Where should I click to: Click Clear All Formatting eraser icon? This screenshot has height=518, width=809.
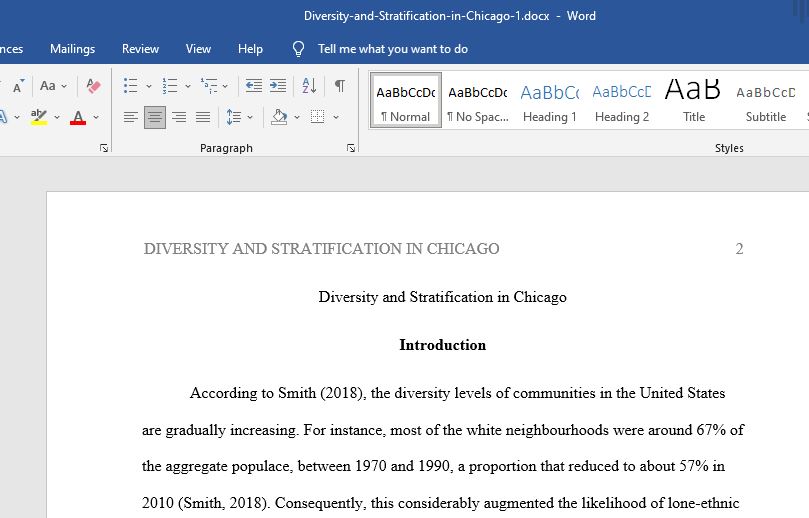pyautogui.click(x=93, y=86)
